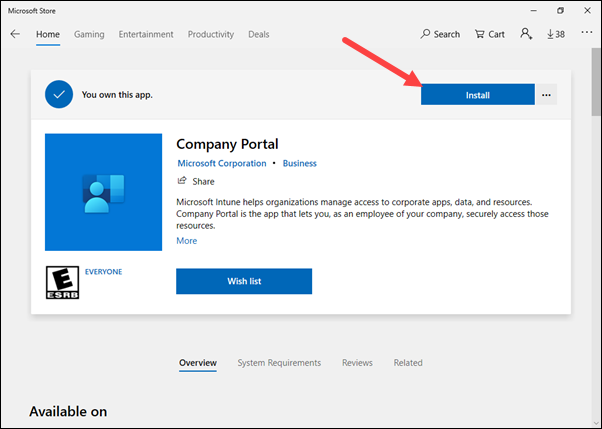Select the Related tab

pyautogui.click(x=408, y=363)
